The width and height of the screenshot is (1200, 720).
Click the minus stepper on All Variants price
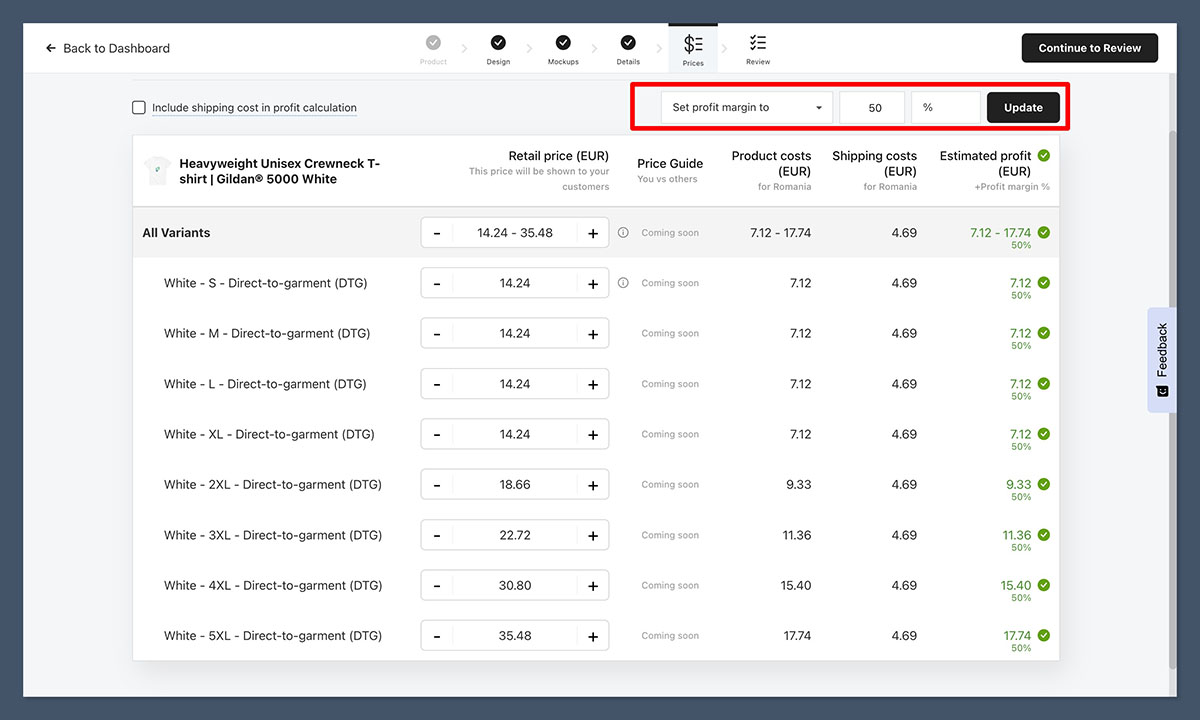(x=436, y=231)
